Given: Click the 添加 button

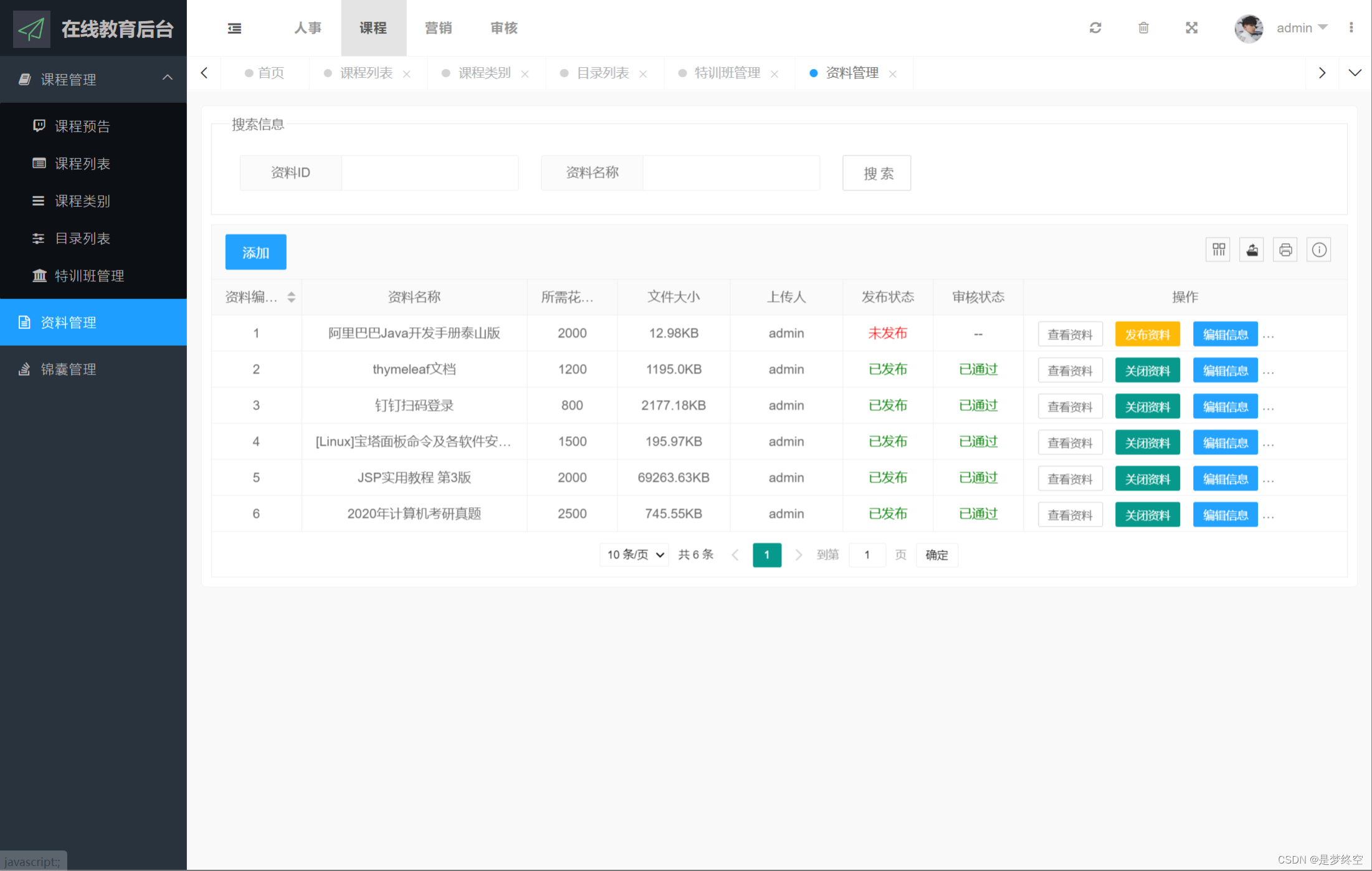Looking at the screenshot, I should (256, 252).
